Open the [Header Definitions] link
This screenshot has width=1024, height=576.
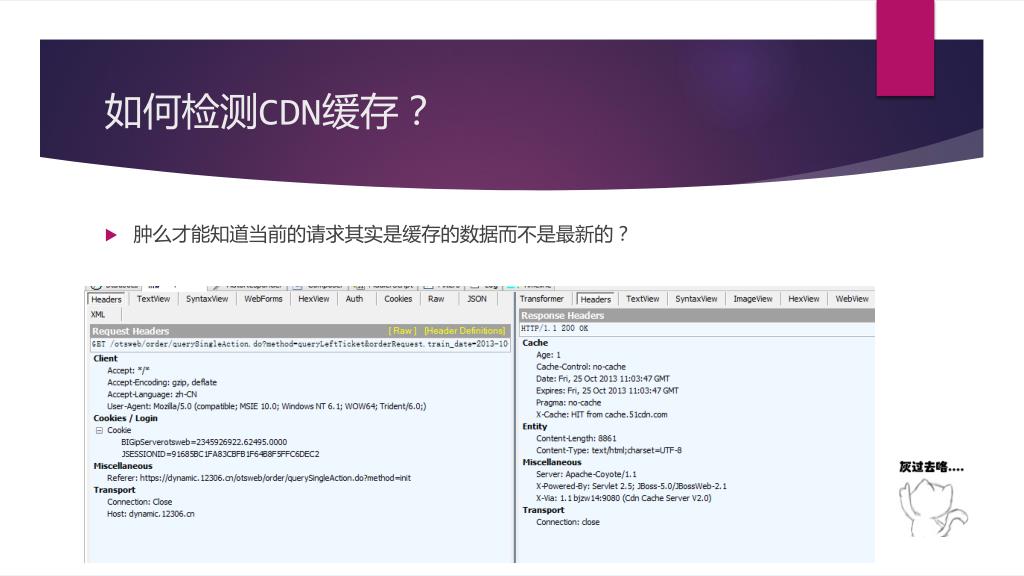tap(465, 330)
